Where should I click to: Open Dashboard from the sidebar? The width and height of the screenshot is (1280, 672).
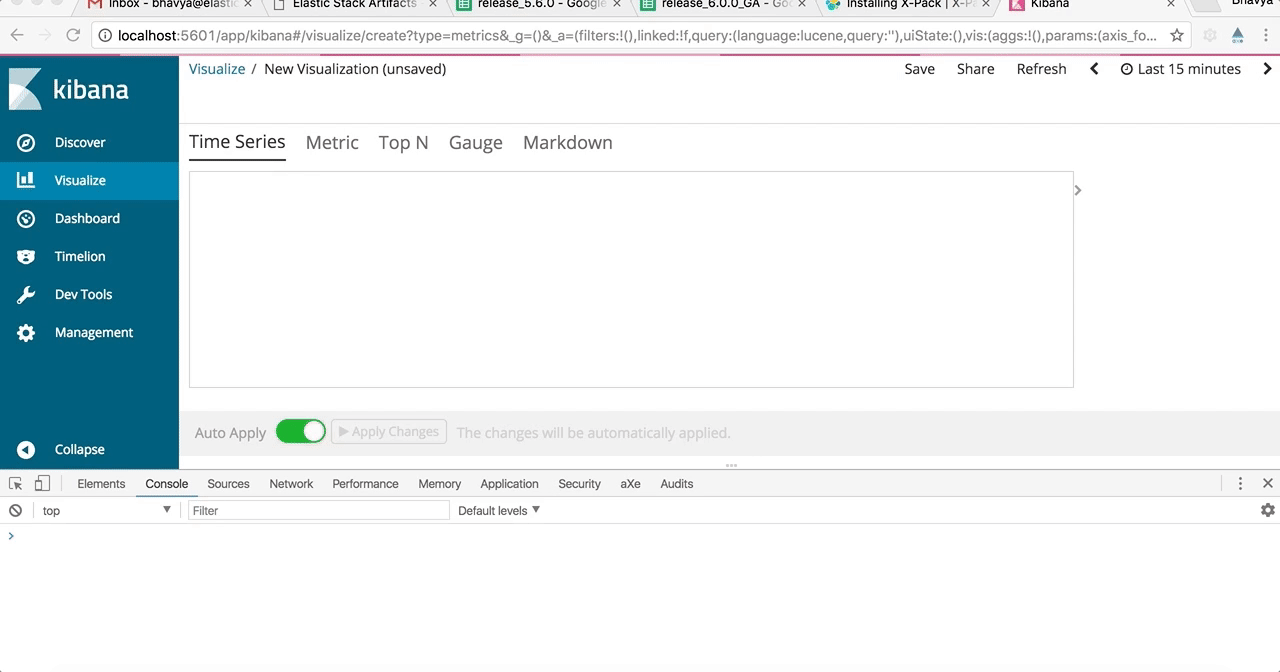click(x=89, y=219)
